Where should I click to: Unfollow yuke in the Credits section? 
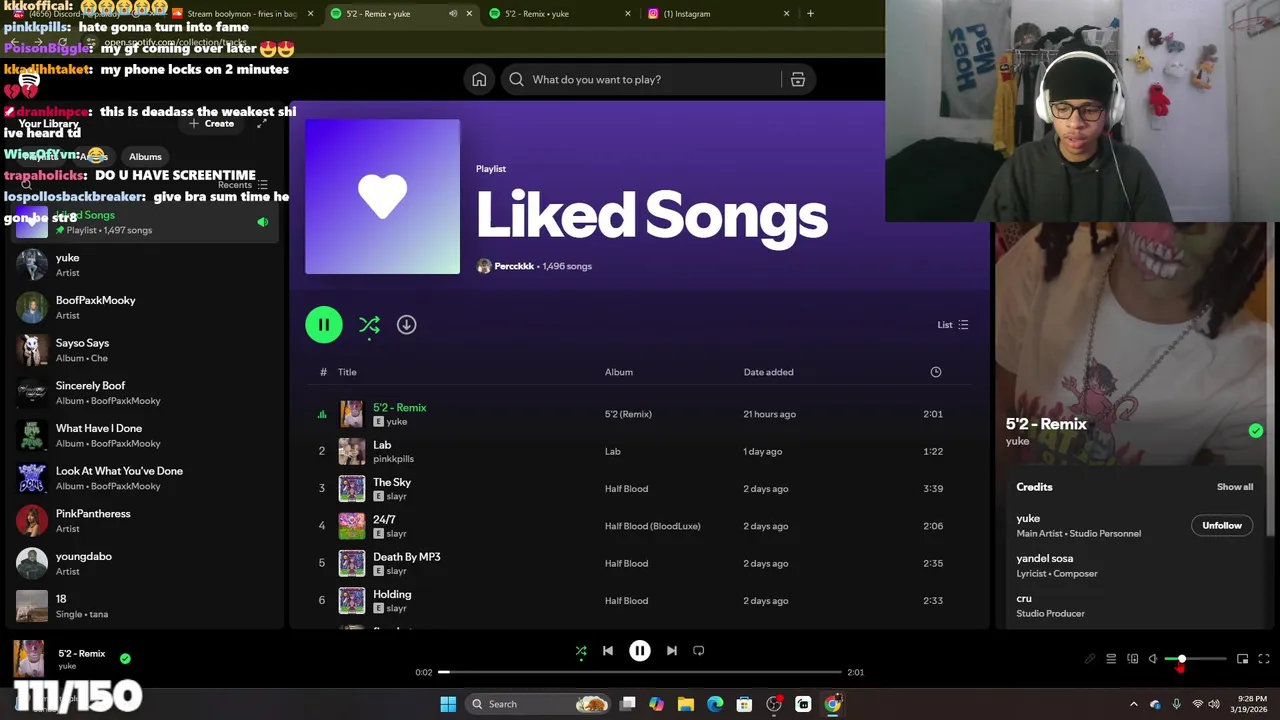pos(1222,526)
